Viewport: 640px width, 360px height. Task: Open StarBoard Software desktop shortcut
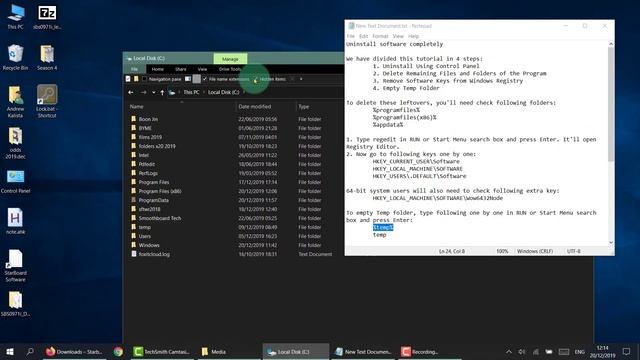point(16,265)
